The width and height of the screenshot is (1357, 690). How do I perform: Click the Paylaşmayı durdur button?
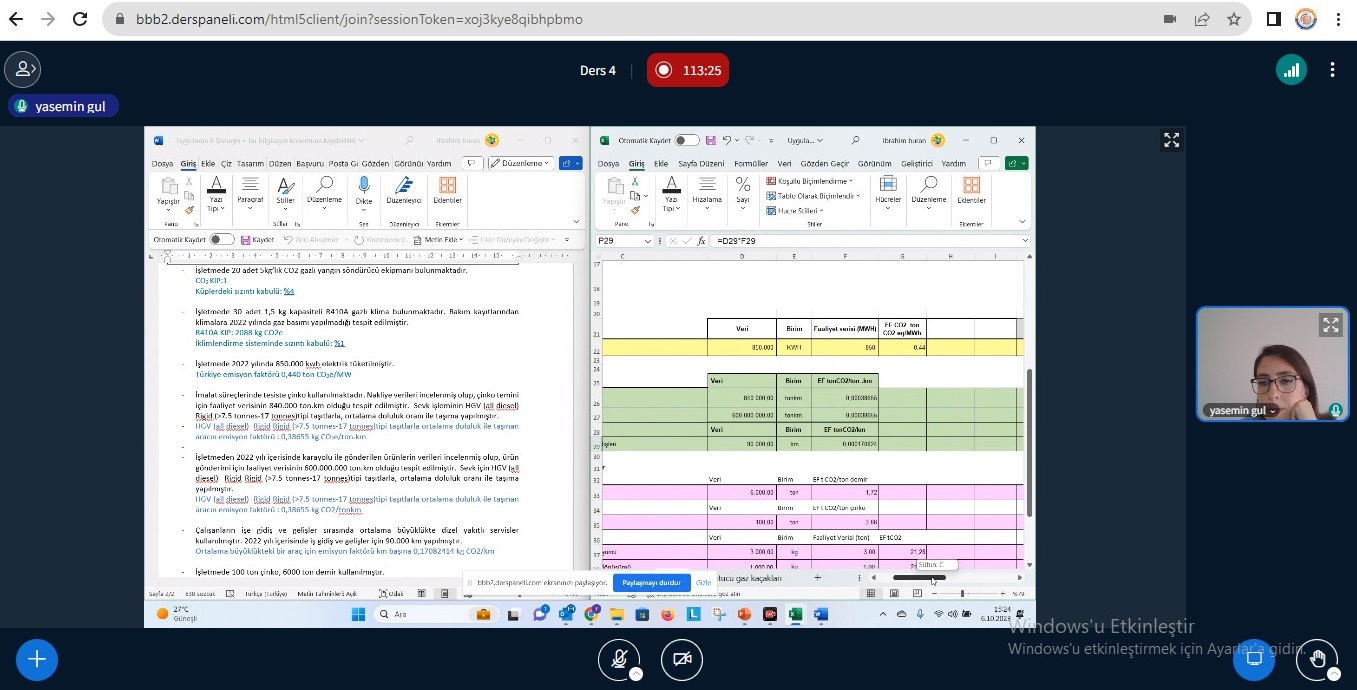click(x=651, y=583)
